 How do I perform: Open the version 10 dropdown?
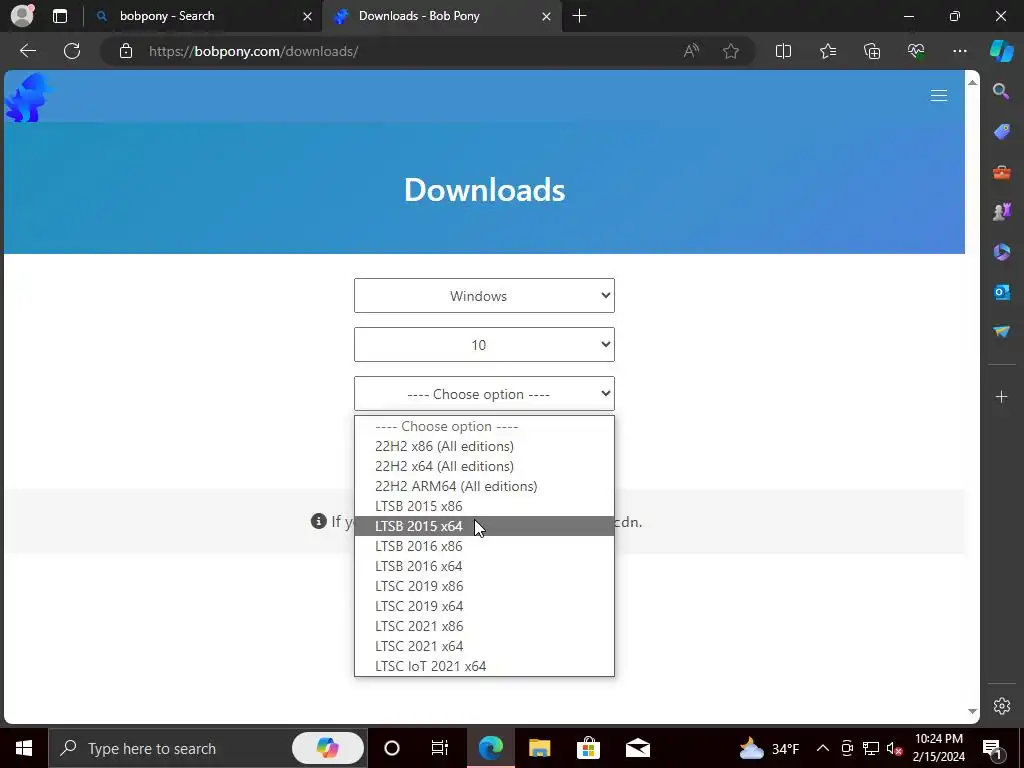(x=484, y=344)
